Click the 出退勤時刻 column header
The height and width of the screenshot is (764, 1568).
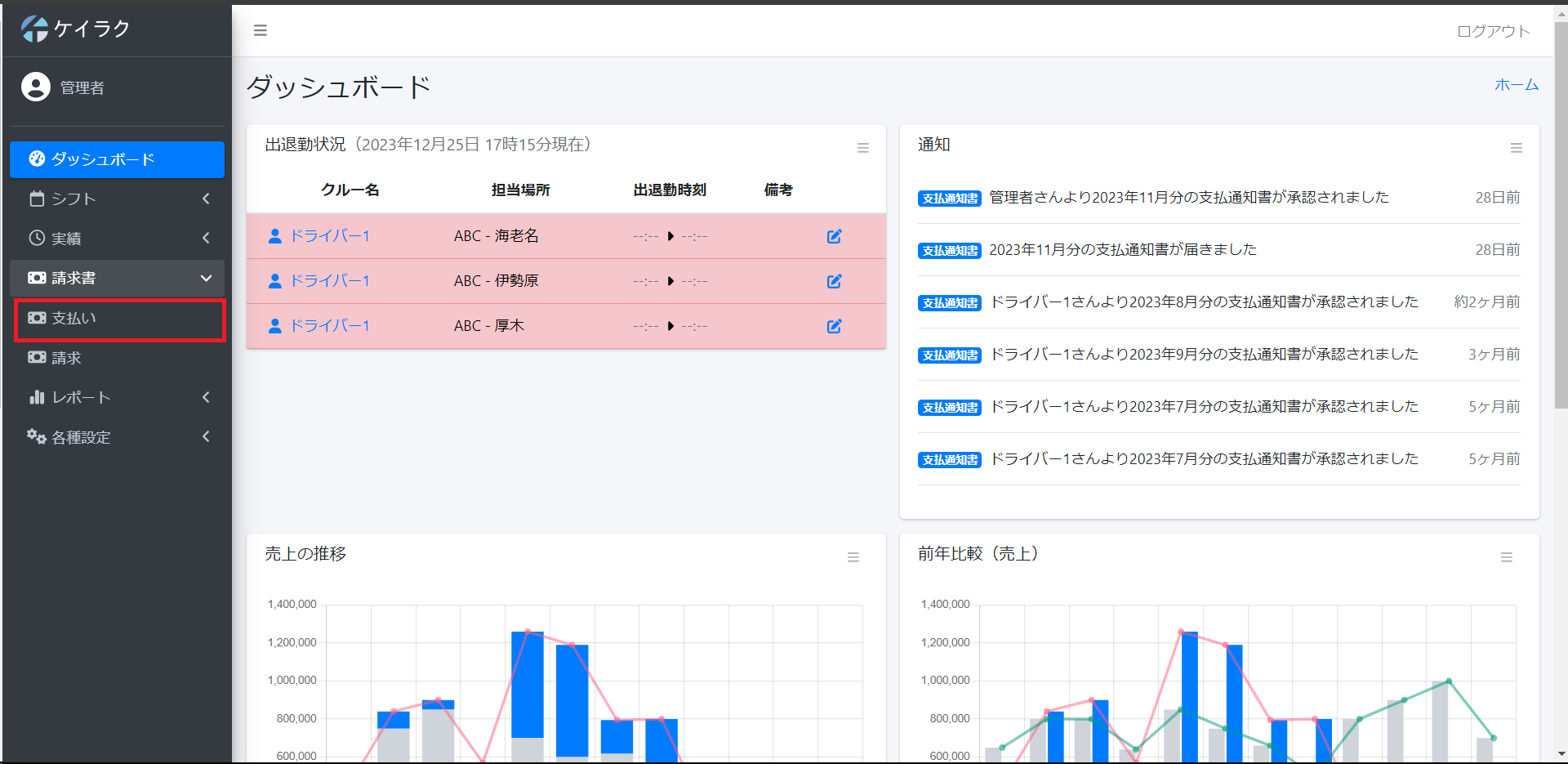coord(670,190)
